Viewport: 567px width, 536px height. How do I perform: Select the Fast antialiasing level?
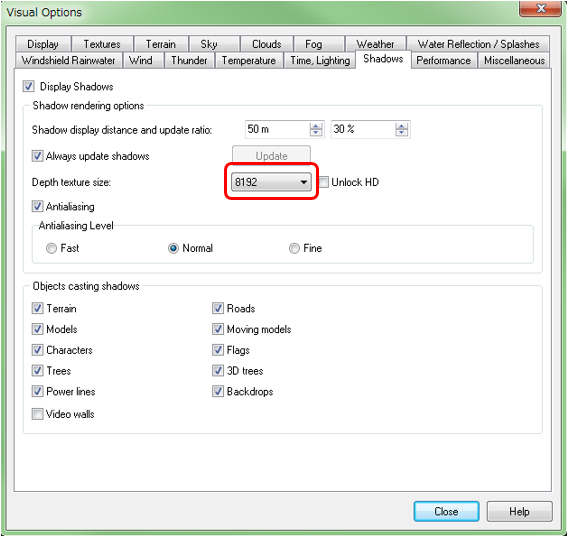point(51,248)
